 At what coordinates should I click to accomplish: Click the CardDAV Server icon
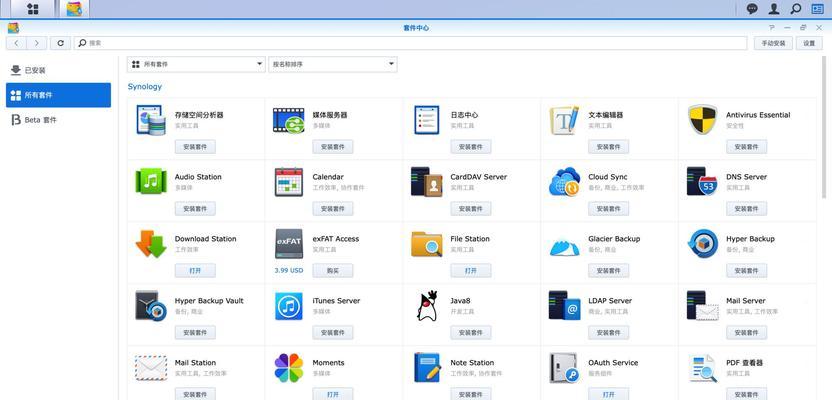427,181
